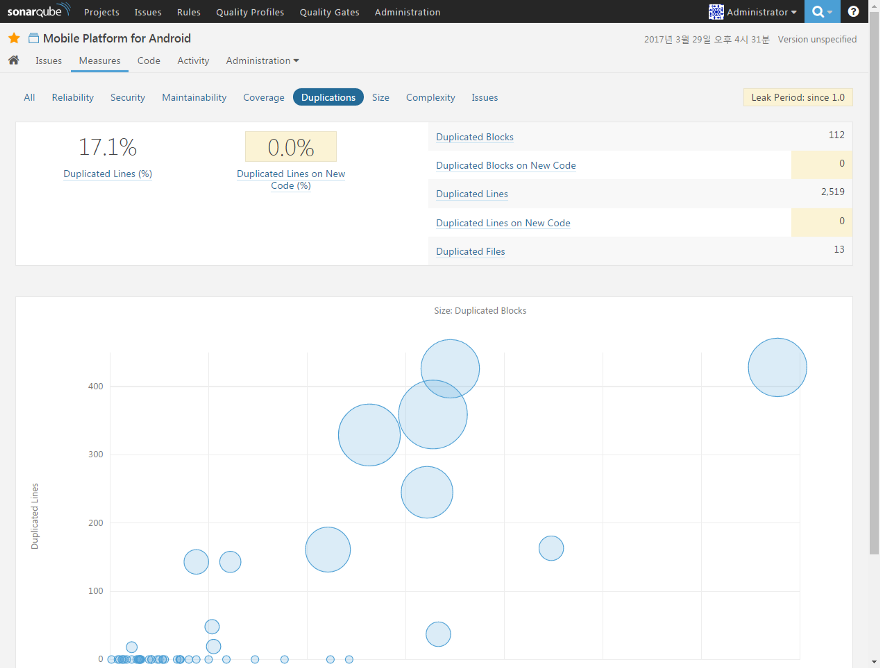The width and height of the screenshot is (880, 668).
Task: Click the 112 duplicated blocks value
Action: [x=836, y=135]
